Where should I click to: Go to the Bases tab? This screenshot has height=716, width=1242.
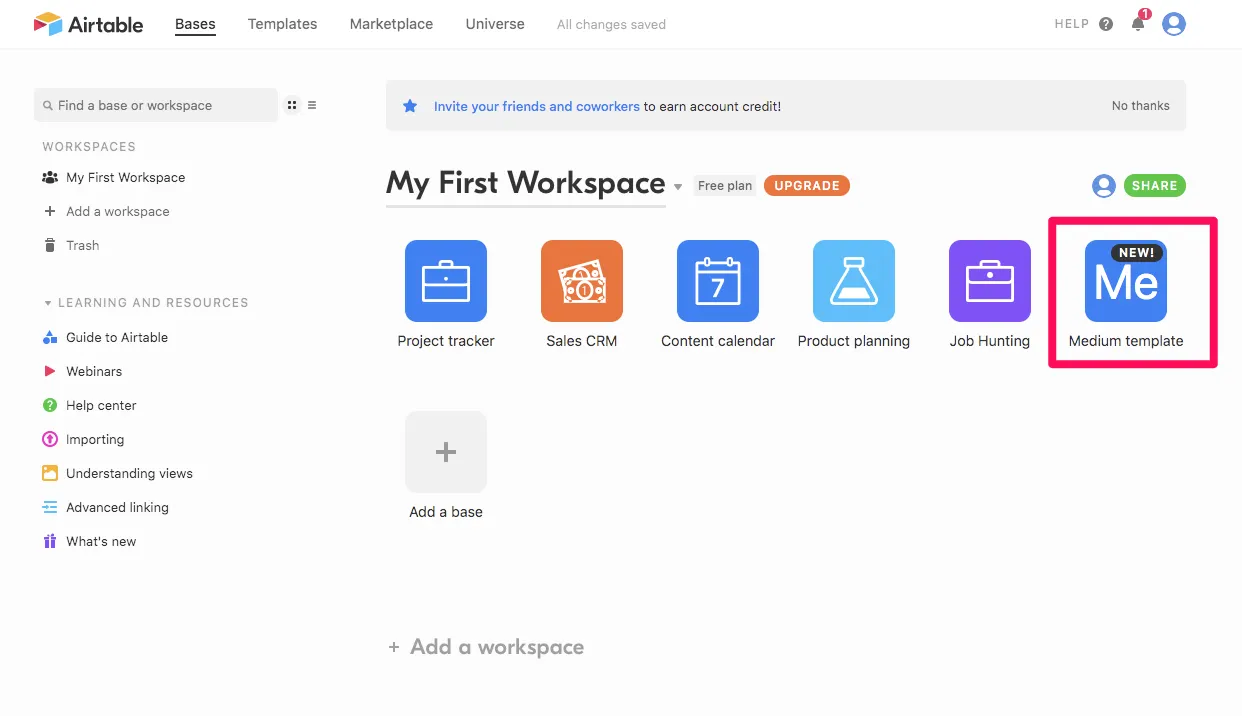pyautogui.click(x=195, y=24)
